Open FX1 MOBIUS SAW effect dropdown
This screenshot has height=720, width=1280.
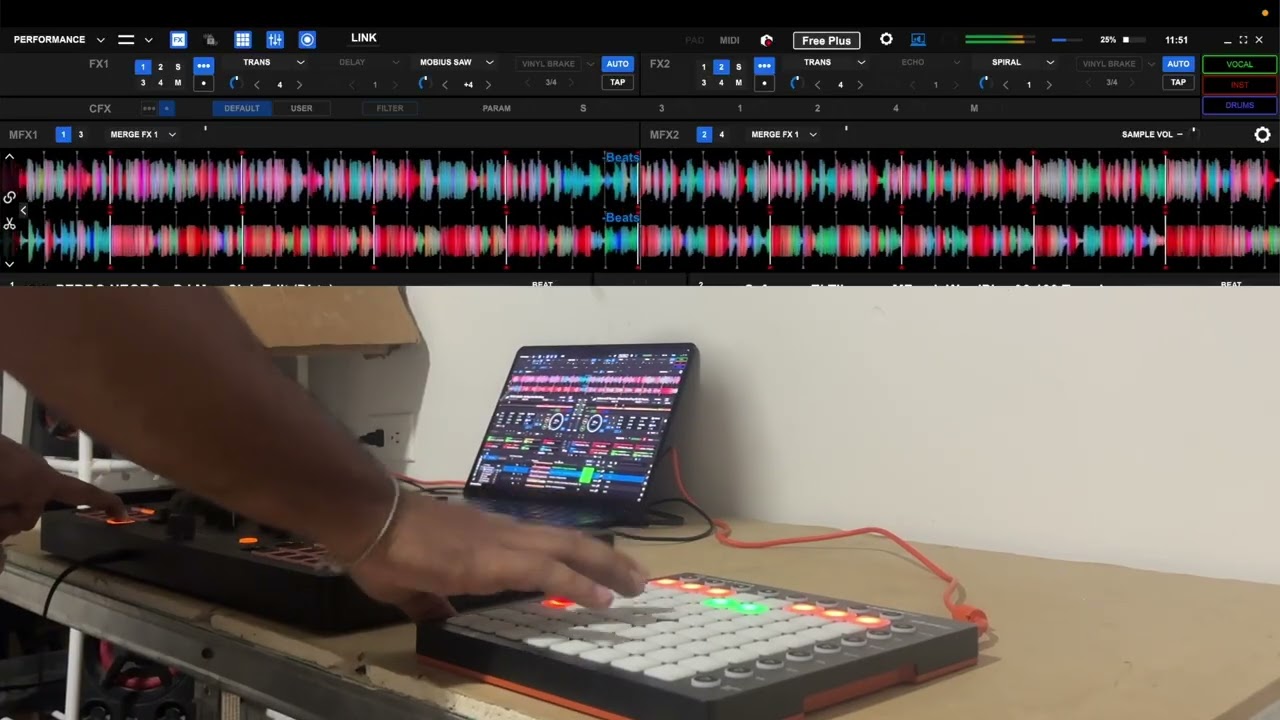[x=490, y=62]
